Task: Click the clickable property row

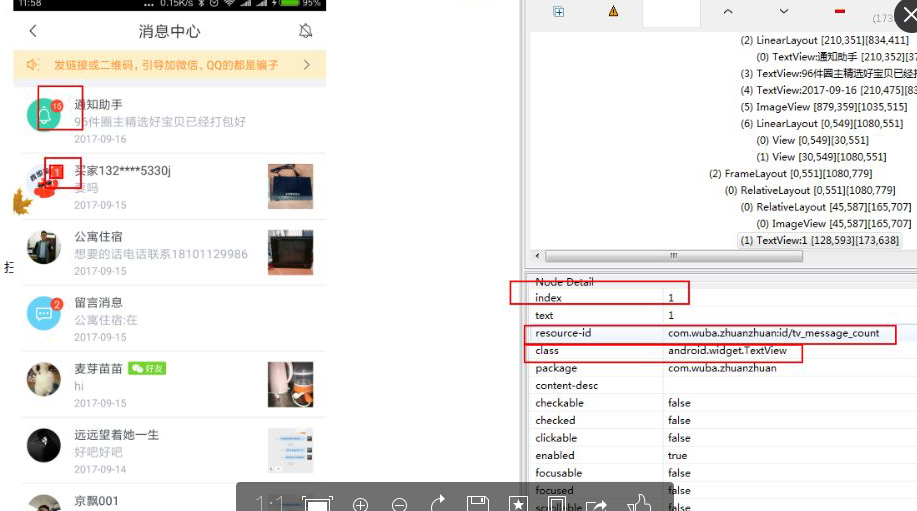Action: [722, 438]
